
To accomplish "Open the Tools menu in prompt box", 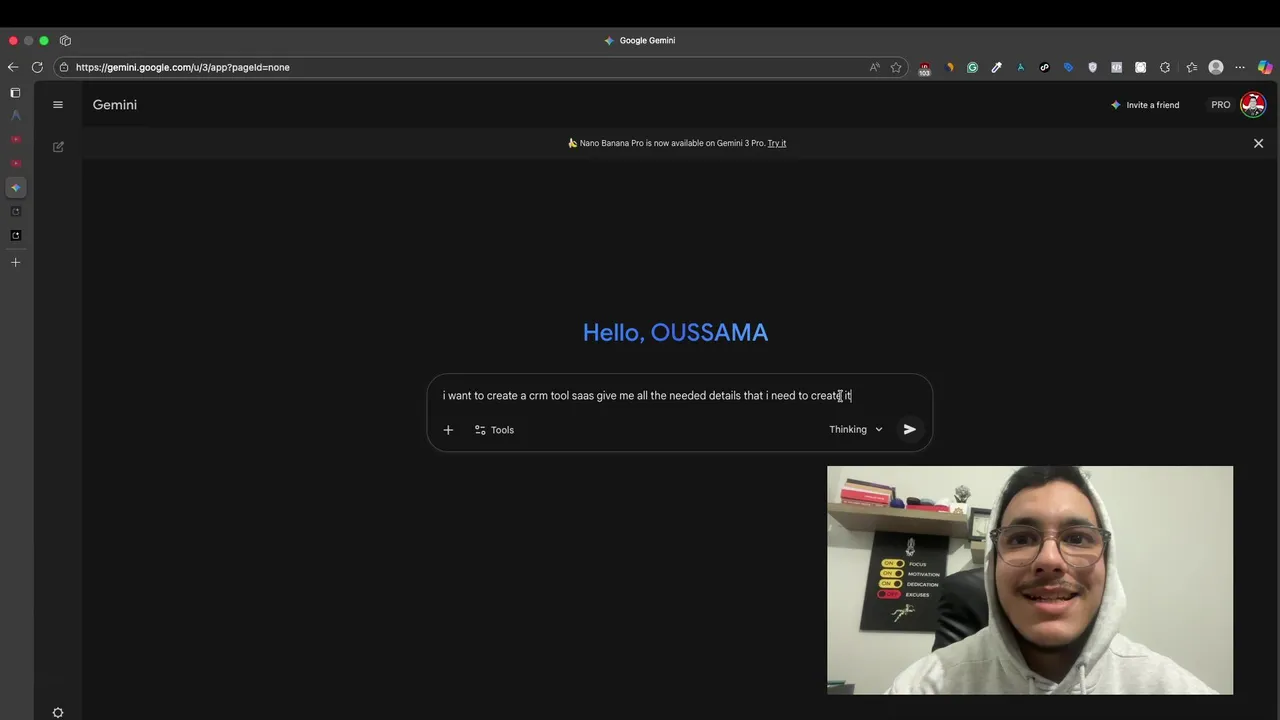I will coord(494,430).
